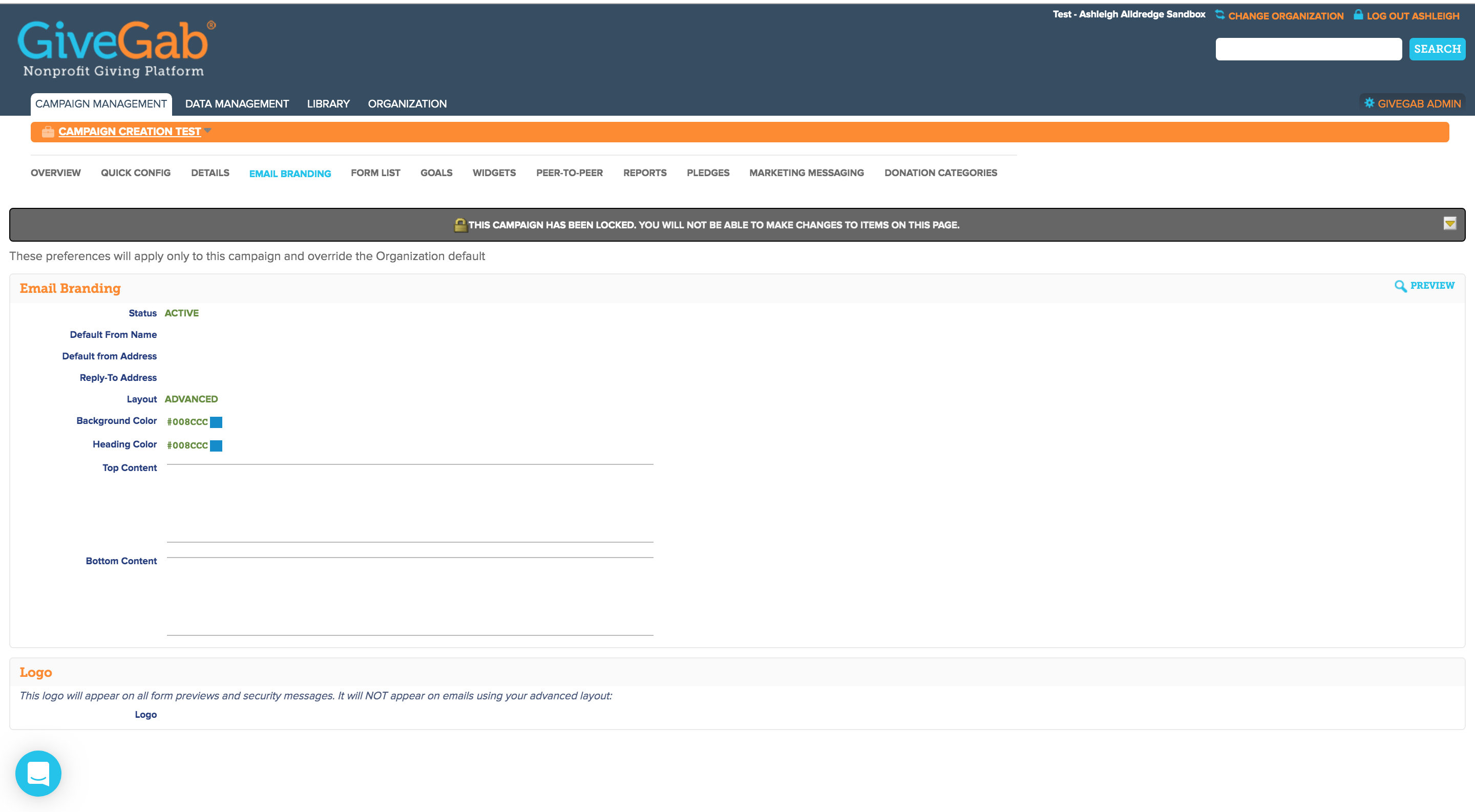The height and width of the screenshot is (812, 1475).
Task: Click the ACTIVE status value
Action: tap(181, 313)
